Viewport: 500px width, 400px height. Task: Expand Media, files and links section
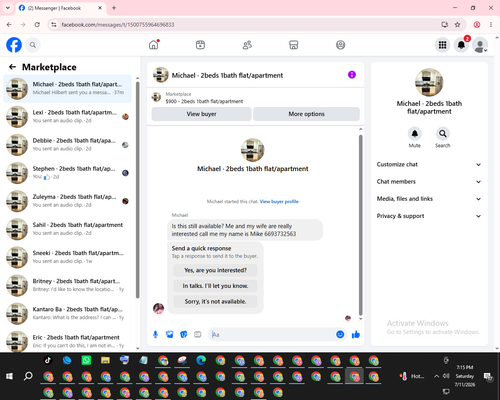pyautogui.click(x=429, y=199)
